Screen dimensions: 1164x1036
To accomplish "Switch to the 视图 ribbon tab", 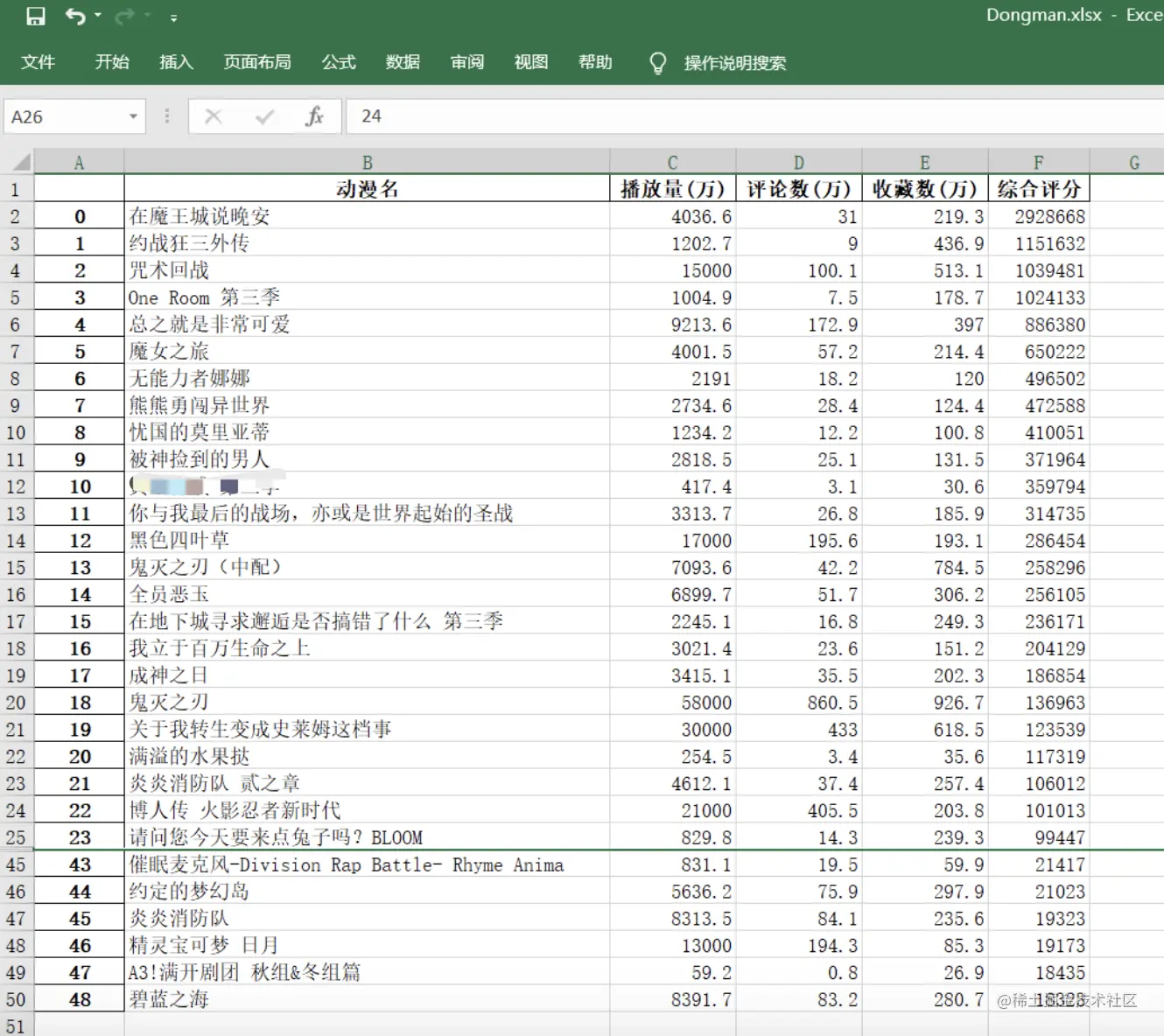I will [x=531, y=62].
